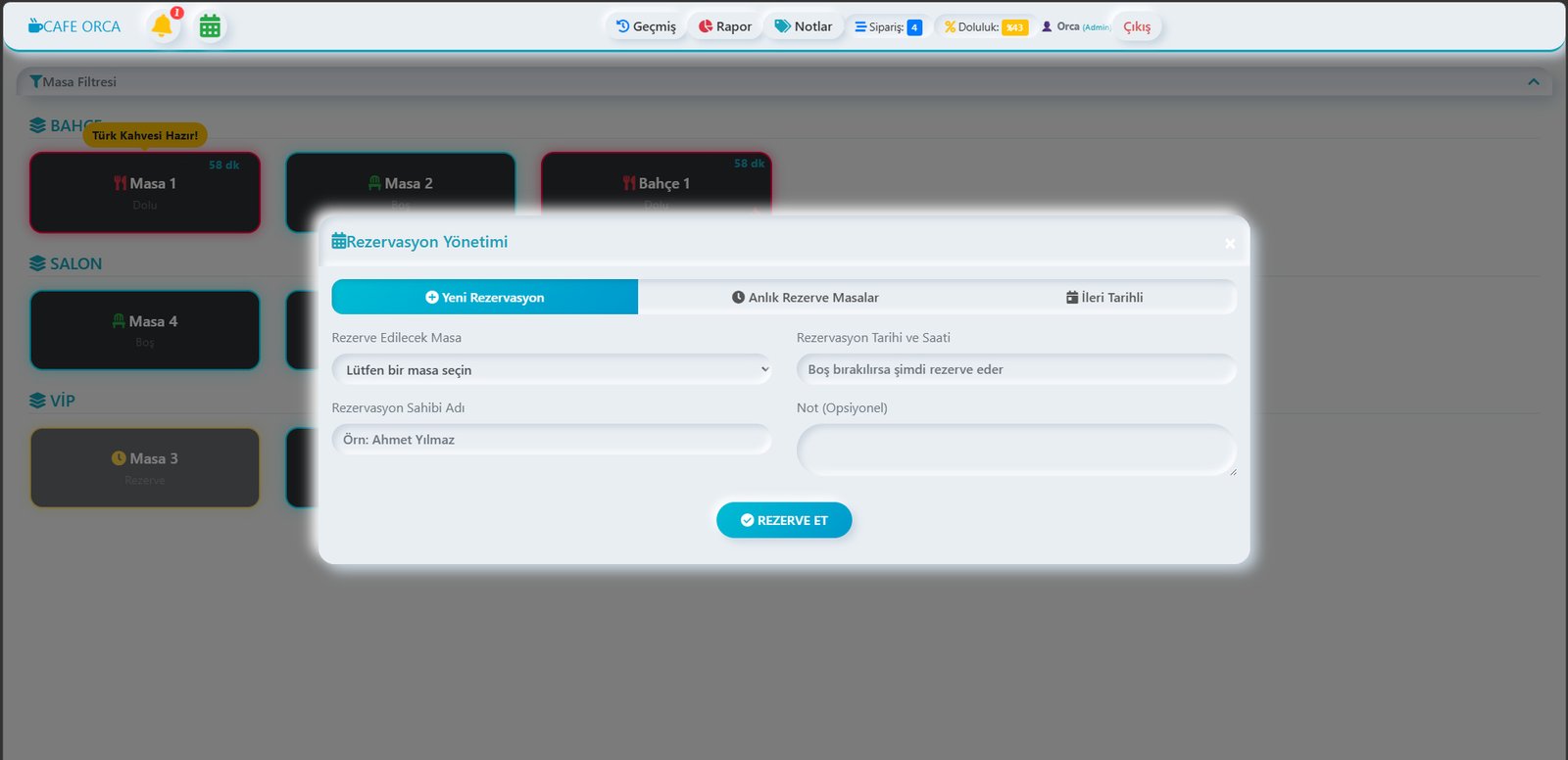Viewport: 1568px width, 760px height.
Task: Select the Yeni Rezervasyon tab
Action: [485, 297]
